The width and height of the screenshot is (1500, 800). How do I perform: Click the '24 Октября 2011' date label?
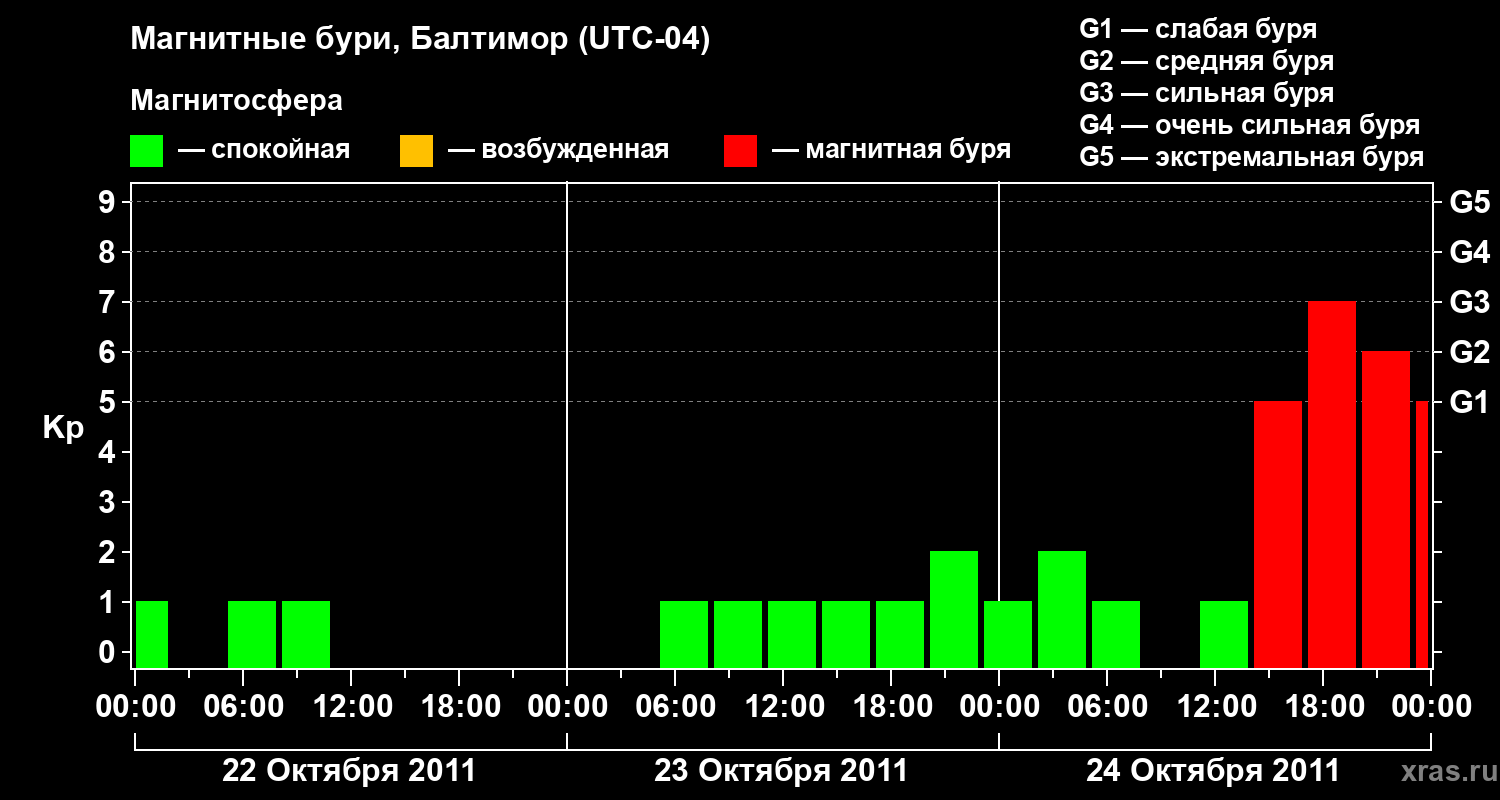1213,771
